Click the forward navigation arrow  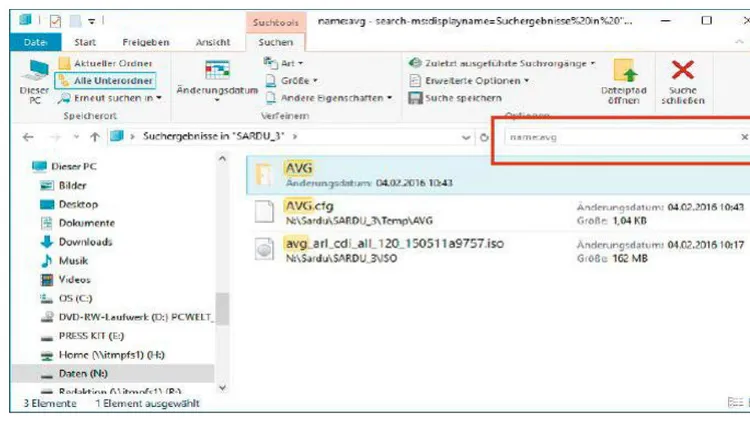[55, 137]
